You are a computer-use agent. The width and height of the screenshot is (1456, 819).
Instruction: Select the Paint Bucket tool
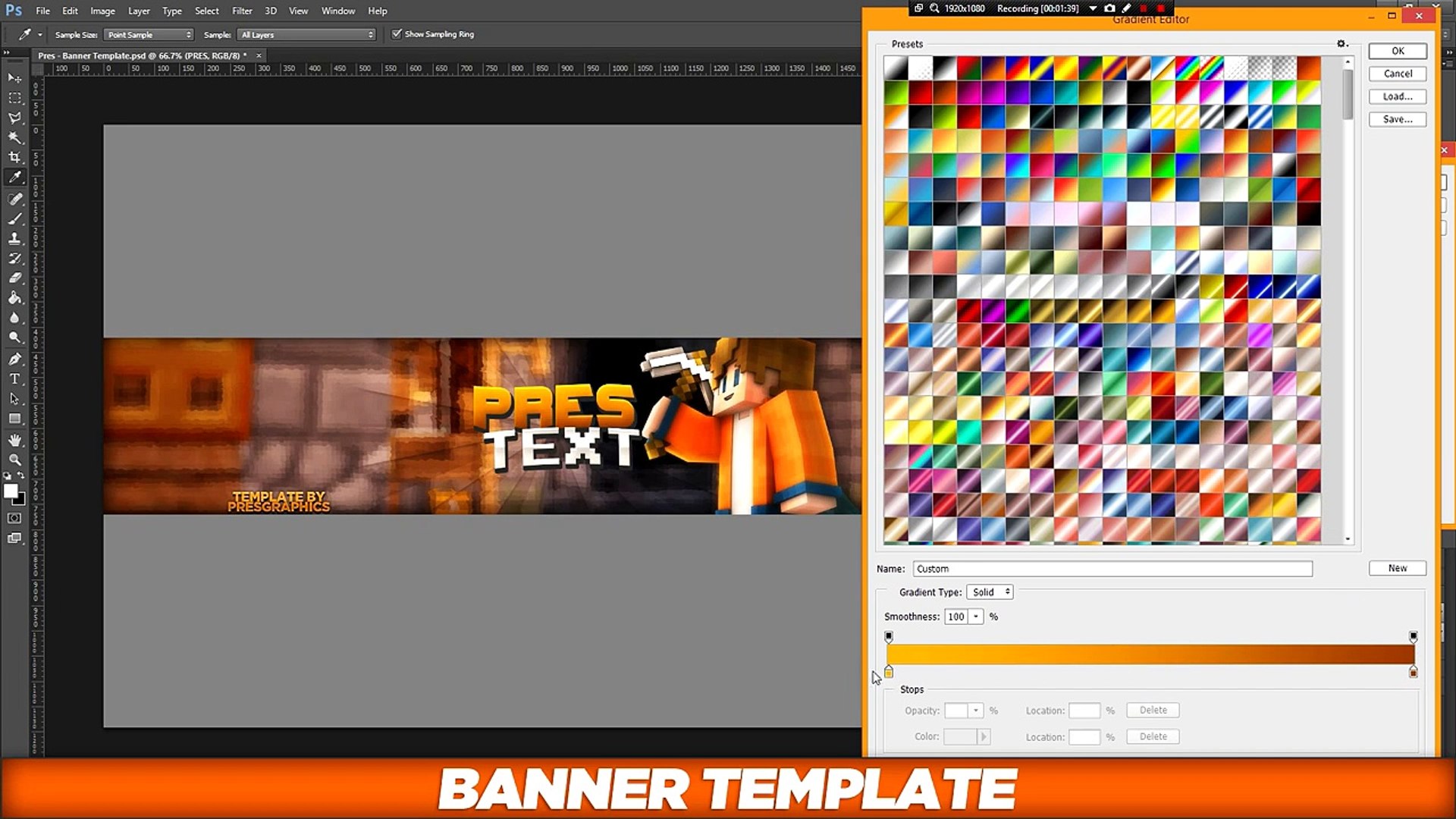point(14,298)
